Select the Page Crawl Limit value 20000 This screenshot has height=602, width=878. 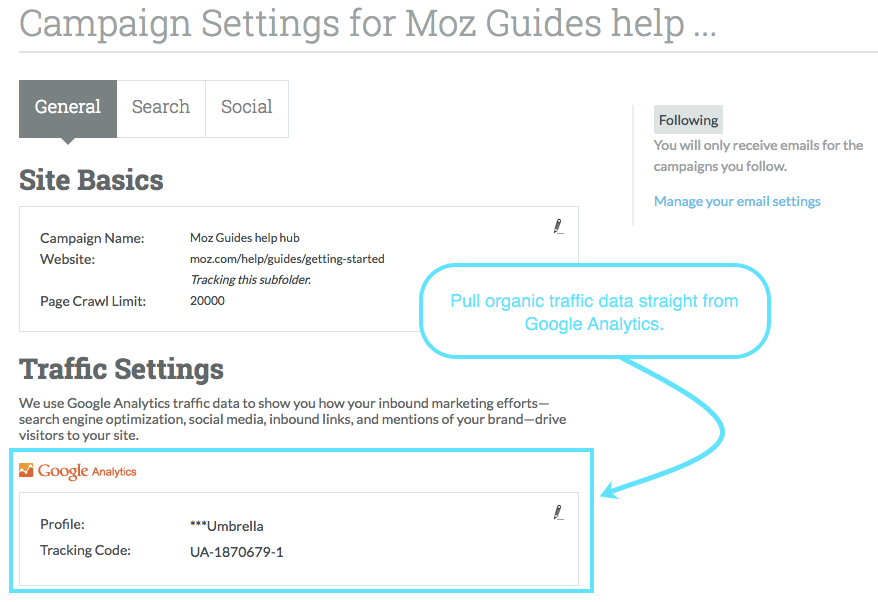207,301
